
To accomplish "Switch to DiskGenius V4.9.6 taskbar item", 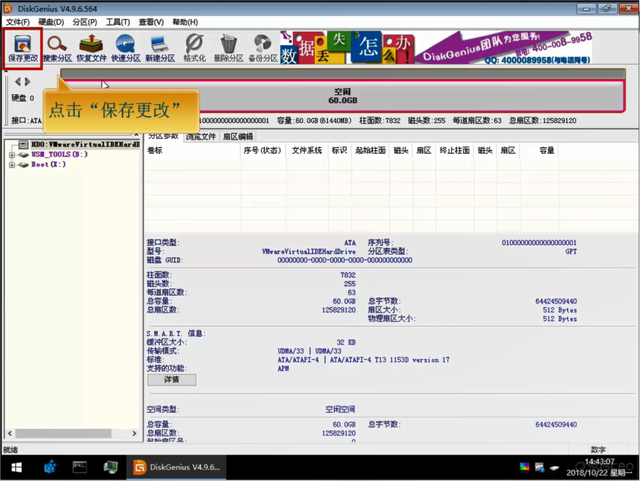I will tap(176, 467).
